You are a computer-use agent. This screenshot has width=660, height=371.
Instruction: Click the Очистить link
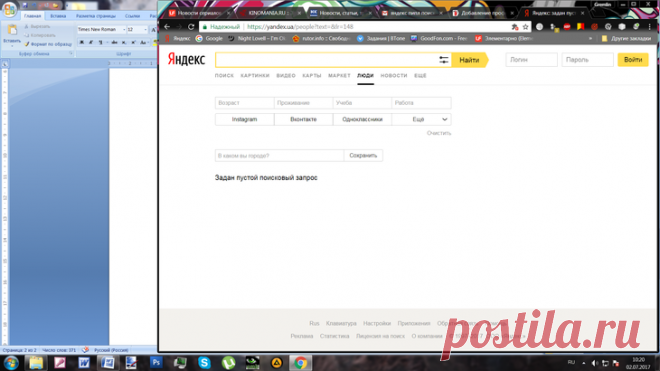click(x=439, y=133)
